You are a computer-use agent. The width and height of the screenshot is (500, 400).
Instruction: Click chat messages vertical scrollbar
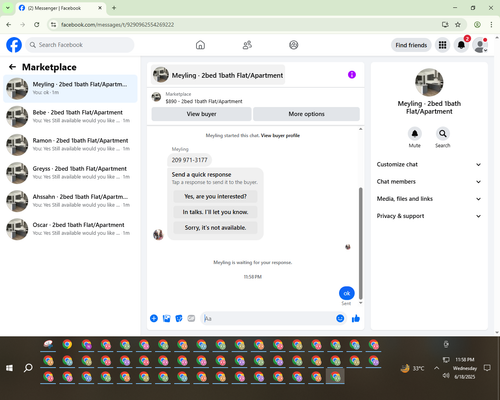[360, 243]
